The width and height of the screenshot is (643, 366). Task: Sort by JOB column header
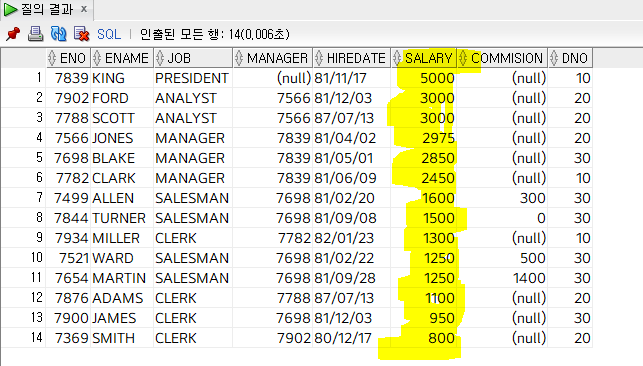[x=193, y=58]
